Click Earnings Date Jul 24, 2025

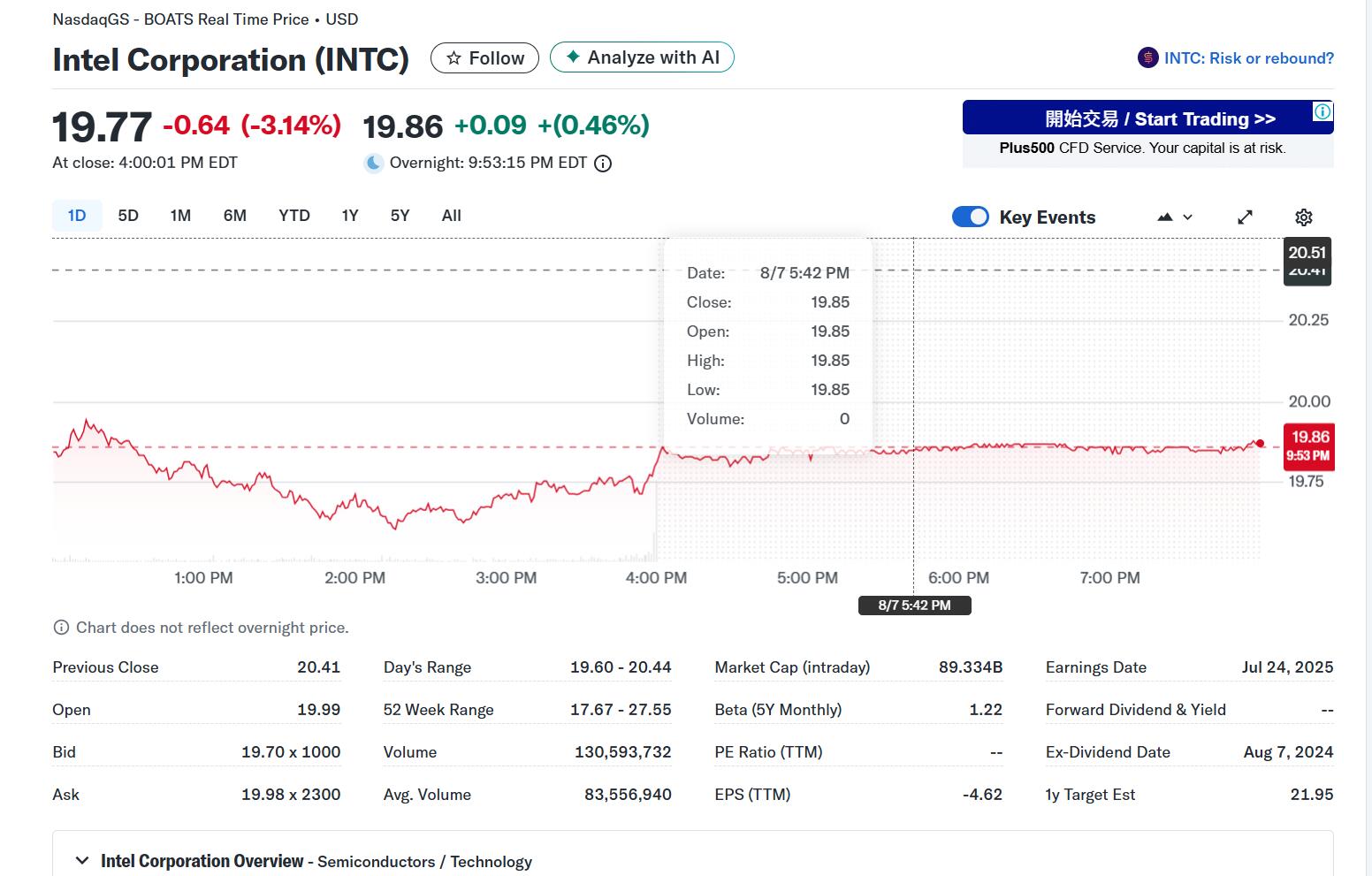(x=1287, y=667)
